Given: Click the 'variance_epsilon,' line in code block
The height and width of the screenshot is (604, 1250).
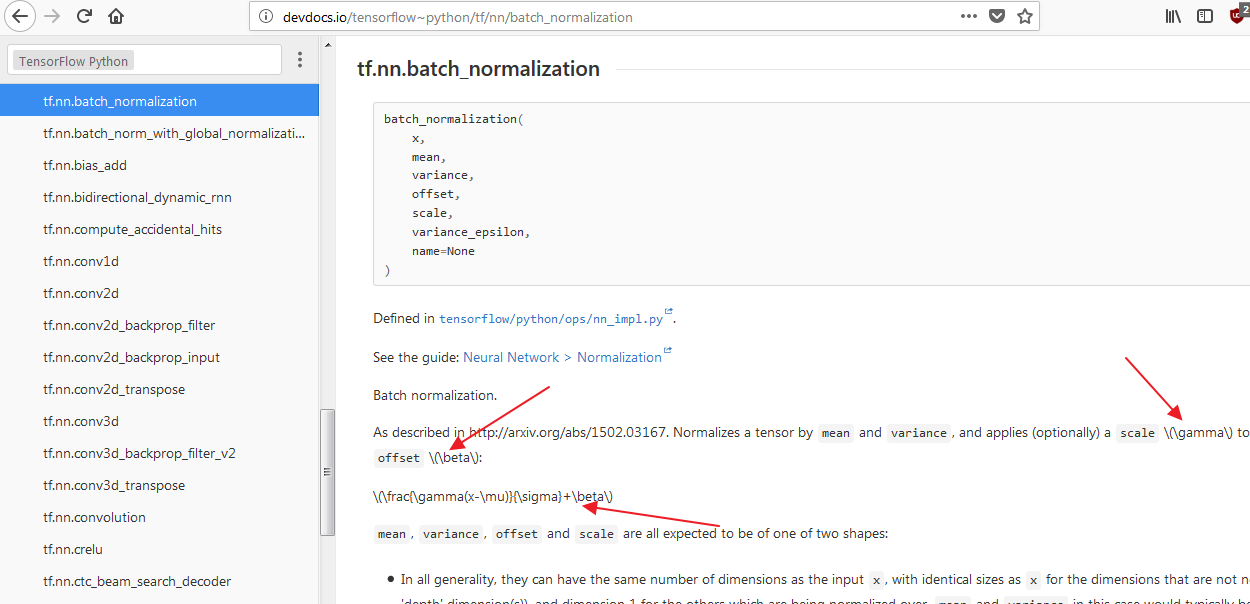Looking at the screenshot, I should point(471,232).
